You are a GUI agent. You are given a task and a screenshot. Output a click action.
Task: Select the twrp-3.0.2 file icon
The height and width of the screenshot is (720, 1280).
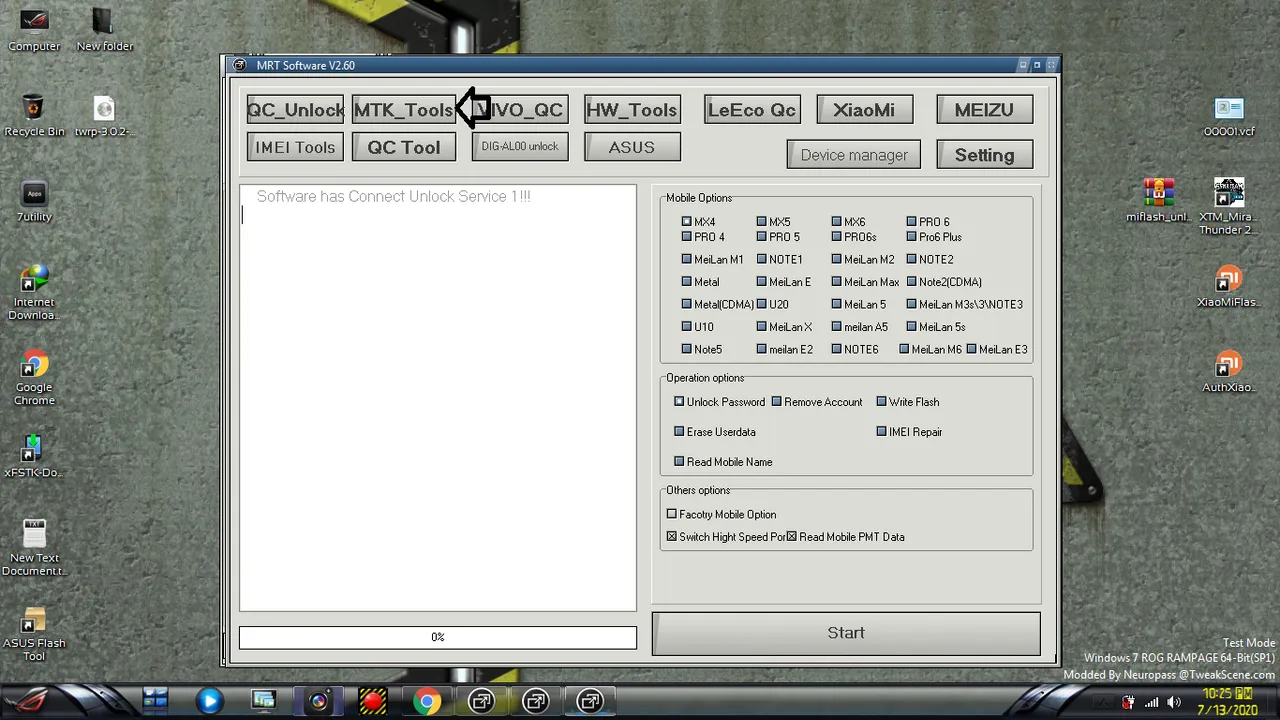click(104, 115)
